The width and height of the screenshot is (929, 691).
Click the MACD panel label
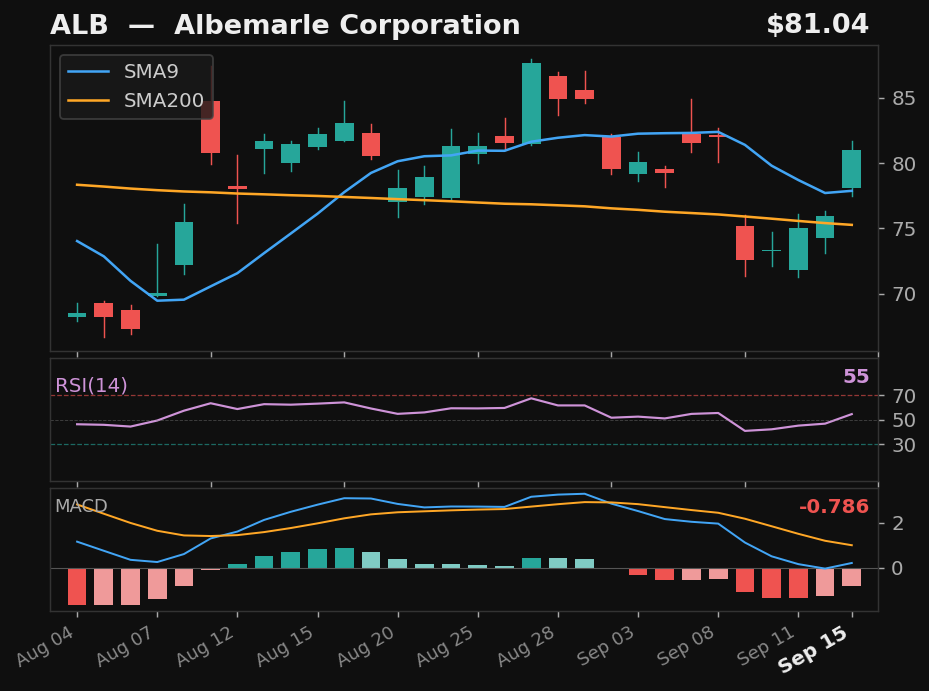pyautogui.click(x=81, y=506)
